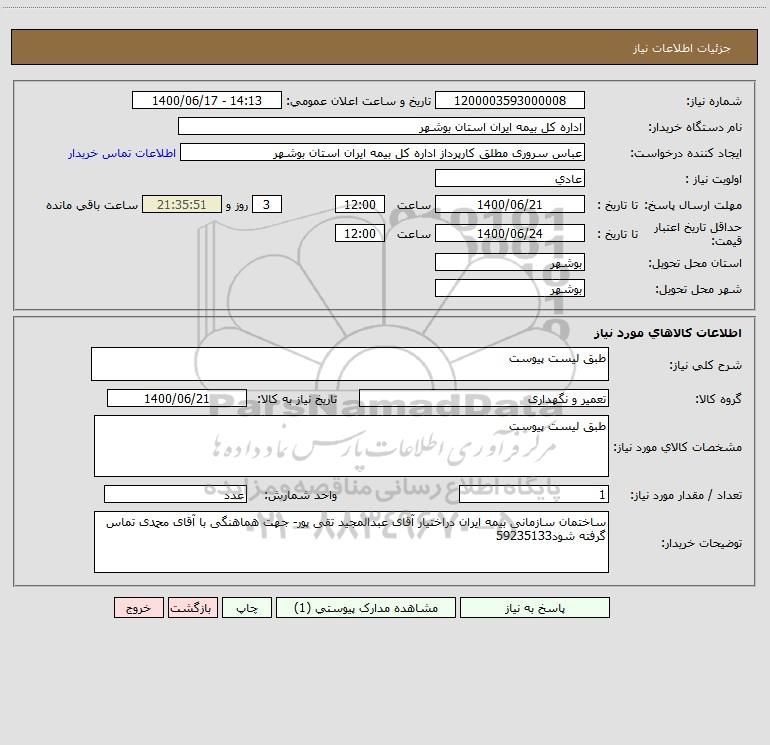The height and width of the screenshot is (745, 770).
Task: Click the buyer description text area
Action: pyautogui.click(x=351, y=542)
